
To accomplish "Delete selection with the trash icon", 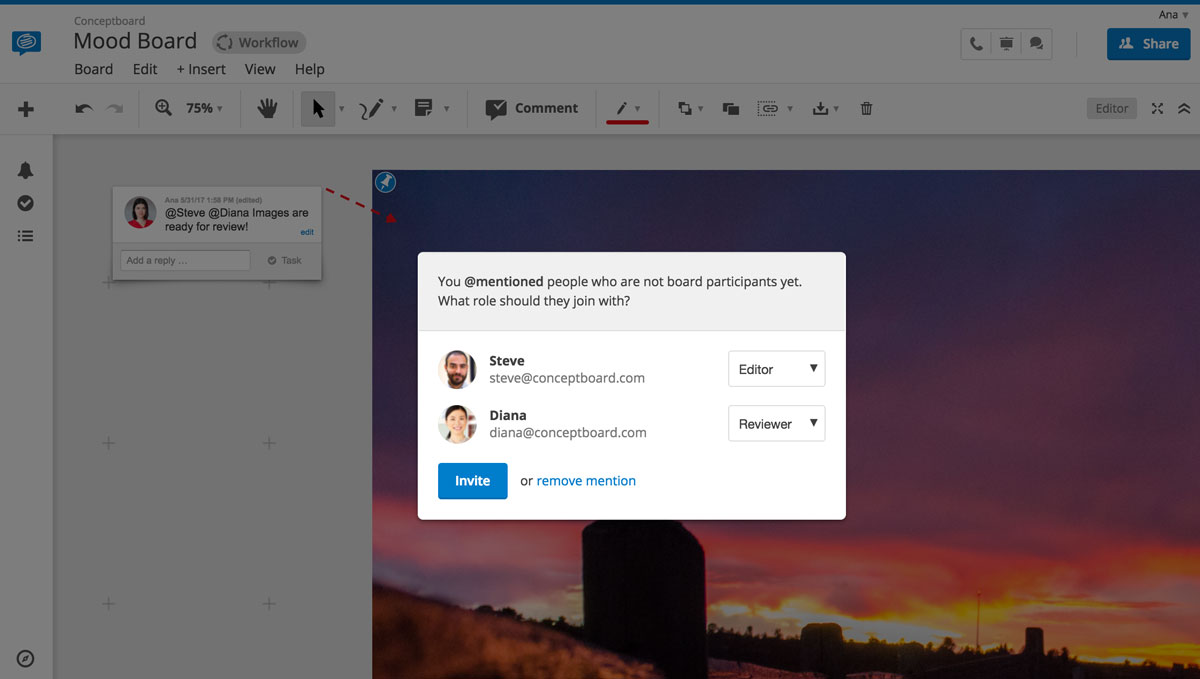I will coord(867,108).
